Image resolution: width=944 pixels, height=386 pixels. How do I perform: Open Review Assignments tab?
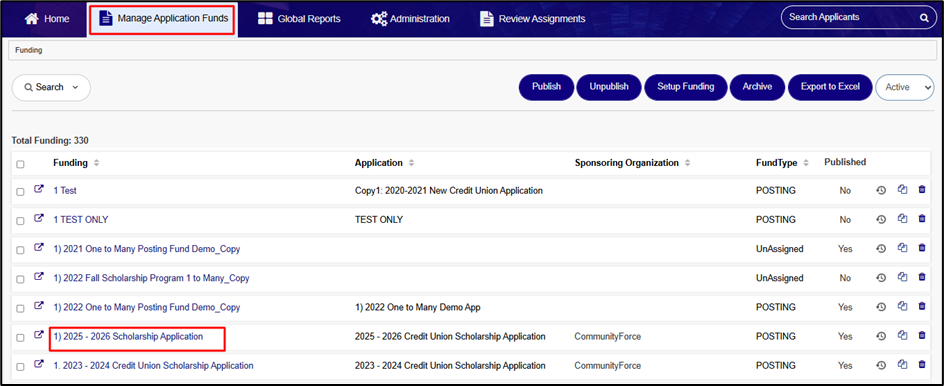pyautogui.click(x=532, y=19)
